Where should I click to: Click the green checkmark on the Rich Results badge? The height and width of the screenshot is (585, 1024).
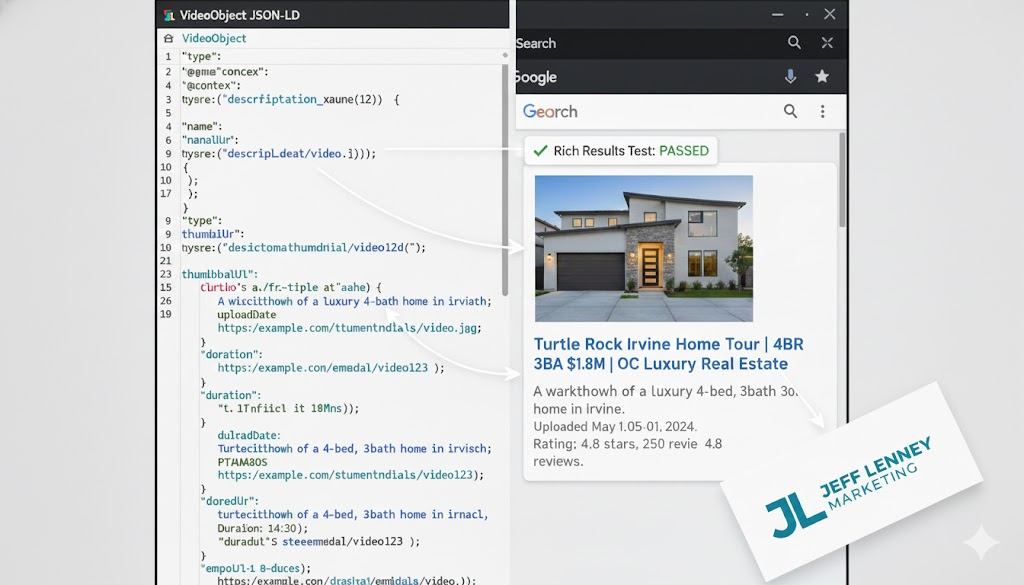pyautogui.click(x=542, y=150)
